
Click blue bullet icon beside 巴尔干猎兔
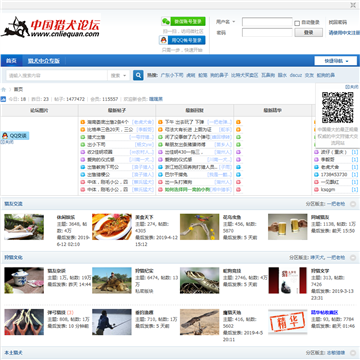[x=160, y=175]
